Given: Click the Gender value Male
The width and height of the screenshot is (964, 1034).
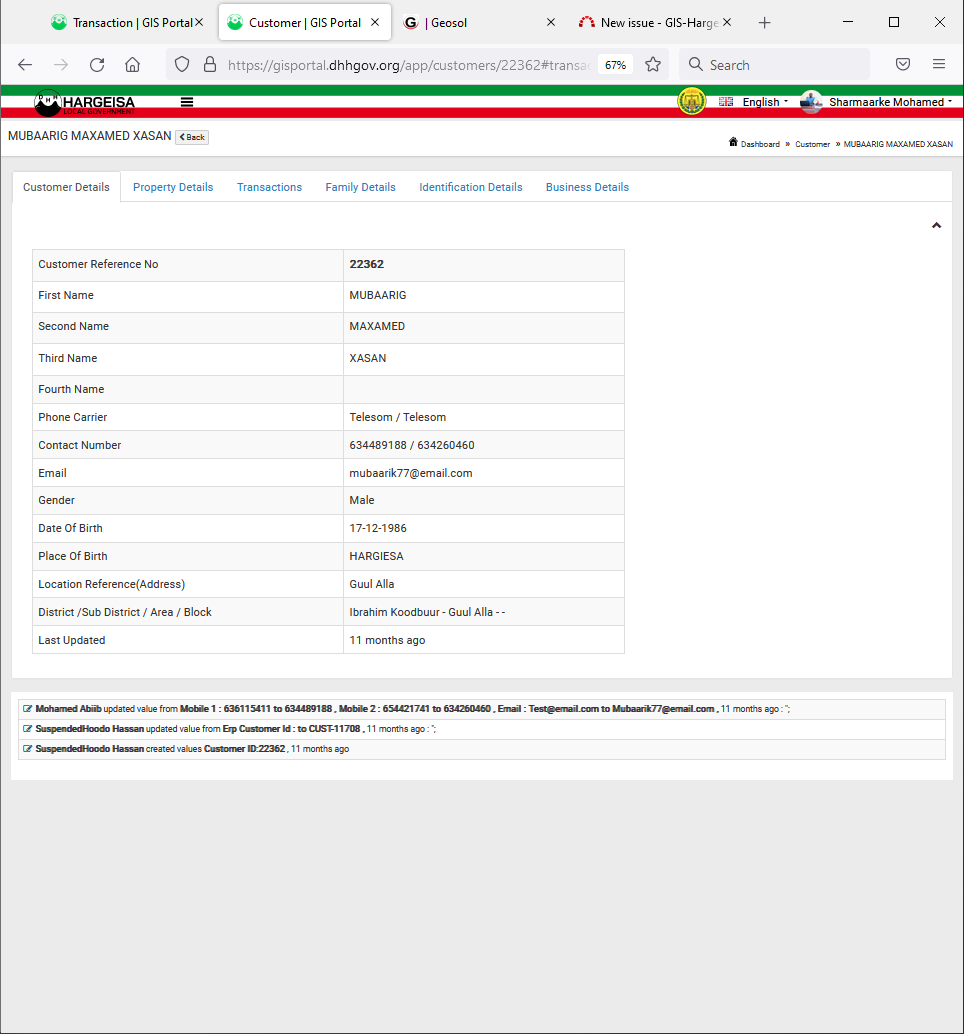Looking at the screenshot, I should [x=362, y=501].
